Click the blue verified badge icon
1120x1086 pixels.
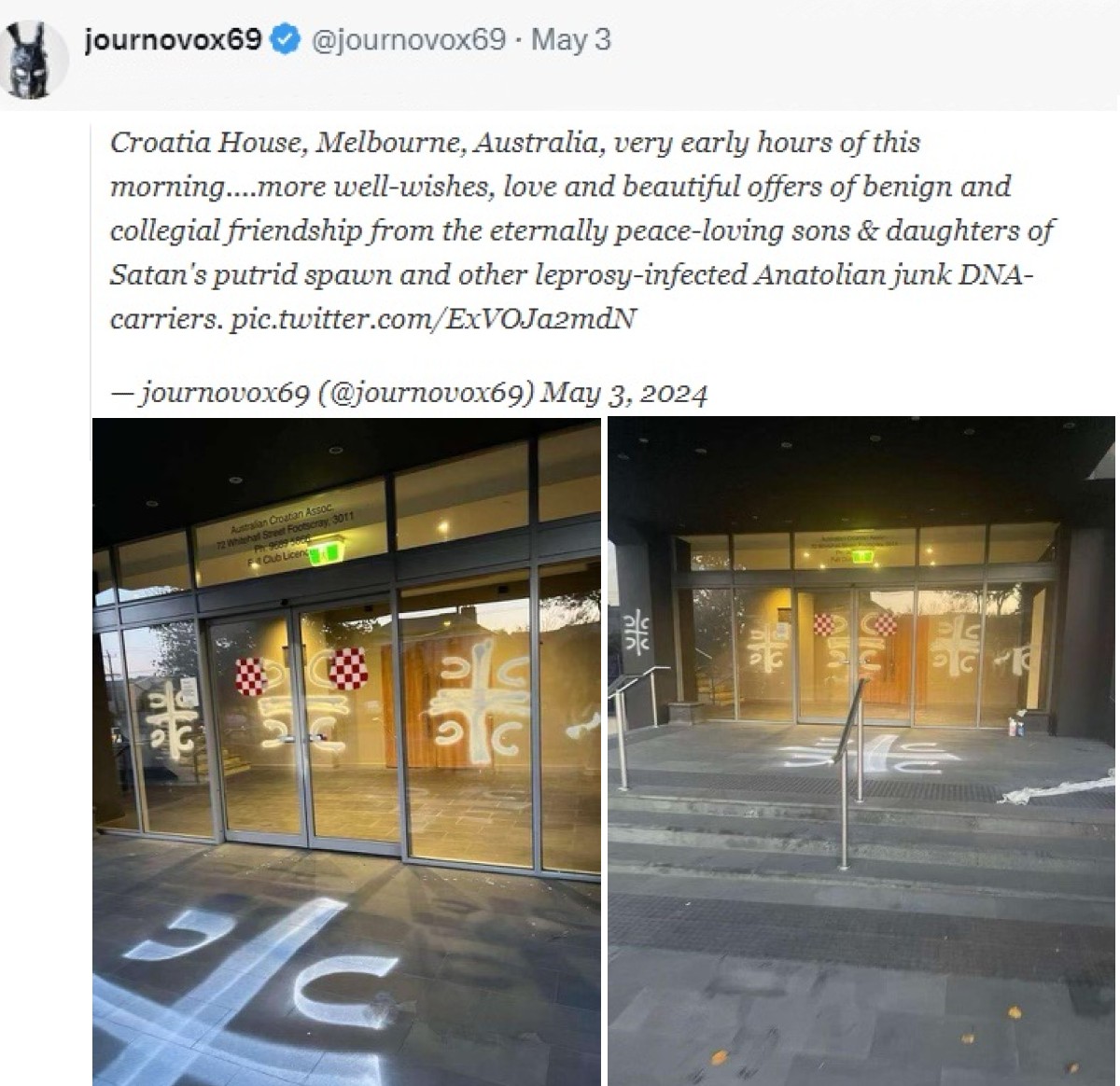click(x=284, y=40)
